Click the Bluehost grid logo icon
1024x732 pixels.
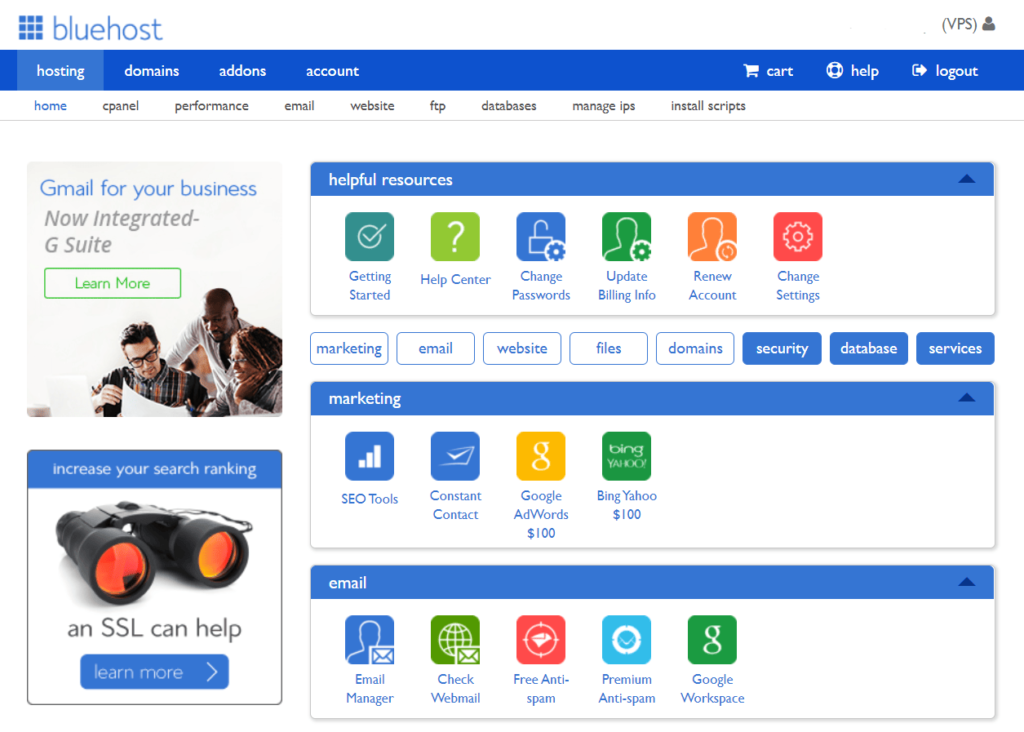point(31,28)
